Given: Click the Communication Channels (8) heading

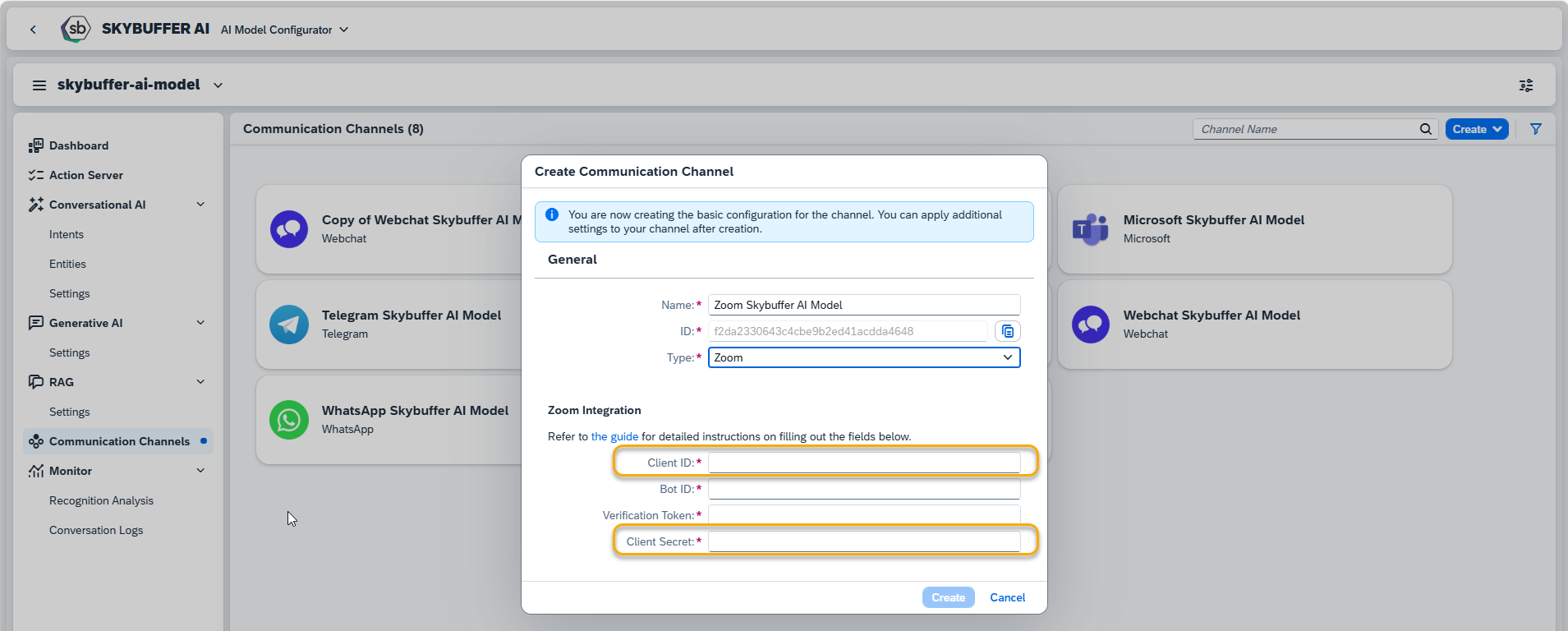Looking at the screenshot, I should point(333,129).
